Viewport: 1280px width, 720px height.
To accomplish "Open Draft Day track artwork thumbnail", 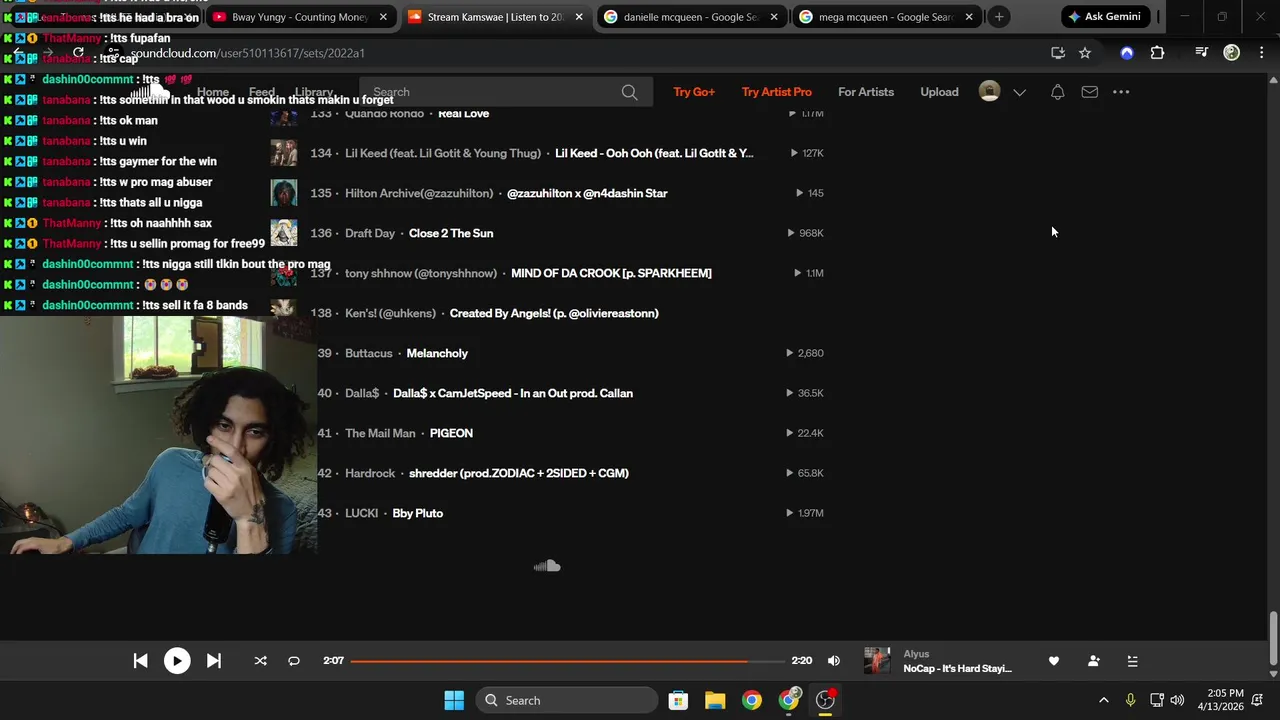I will [x=284, y=233].
